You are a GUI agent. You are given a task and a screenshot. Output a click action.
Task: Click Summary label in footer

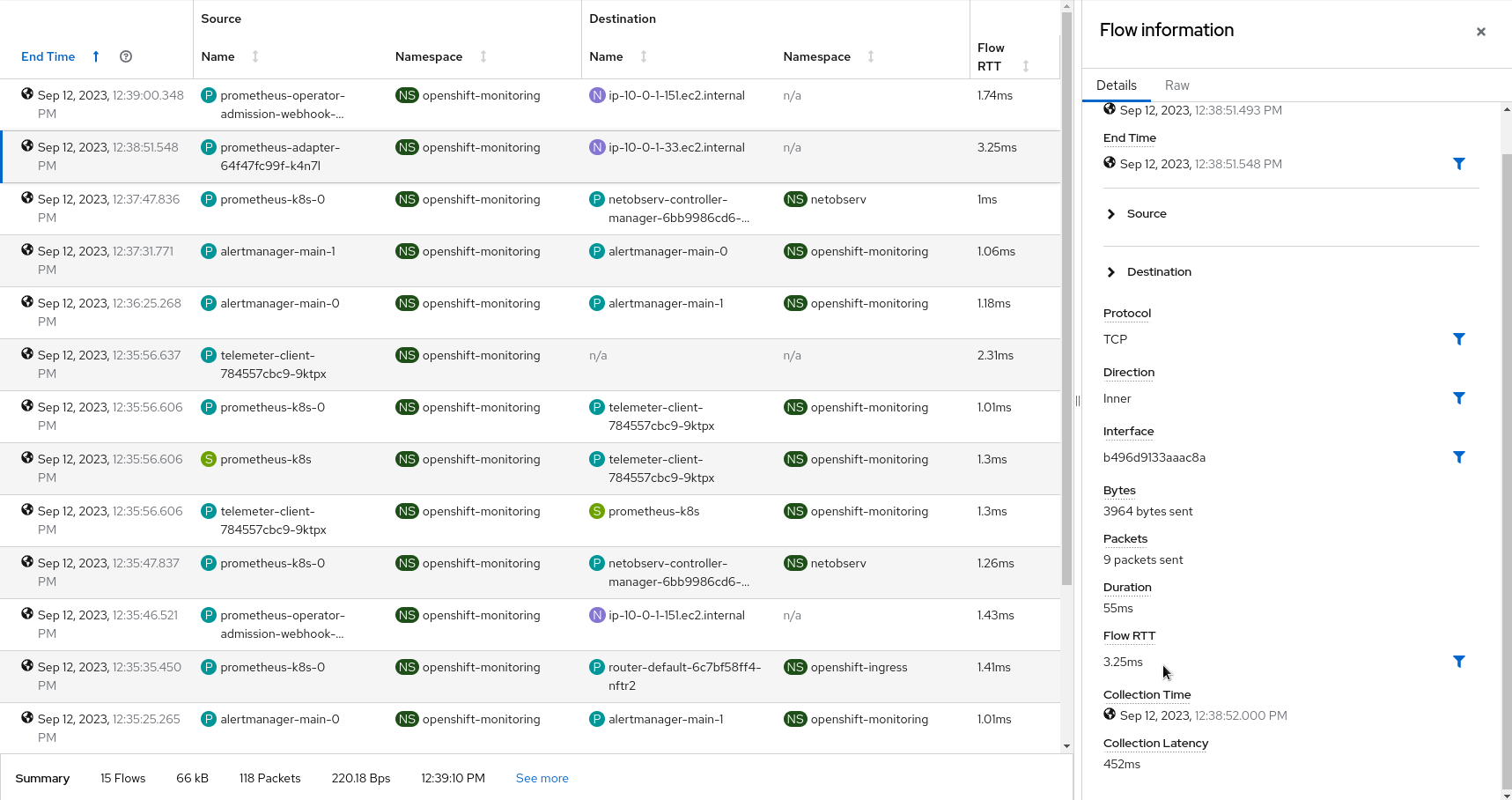point(42,778)
